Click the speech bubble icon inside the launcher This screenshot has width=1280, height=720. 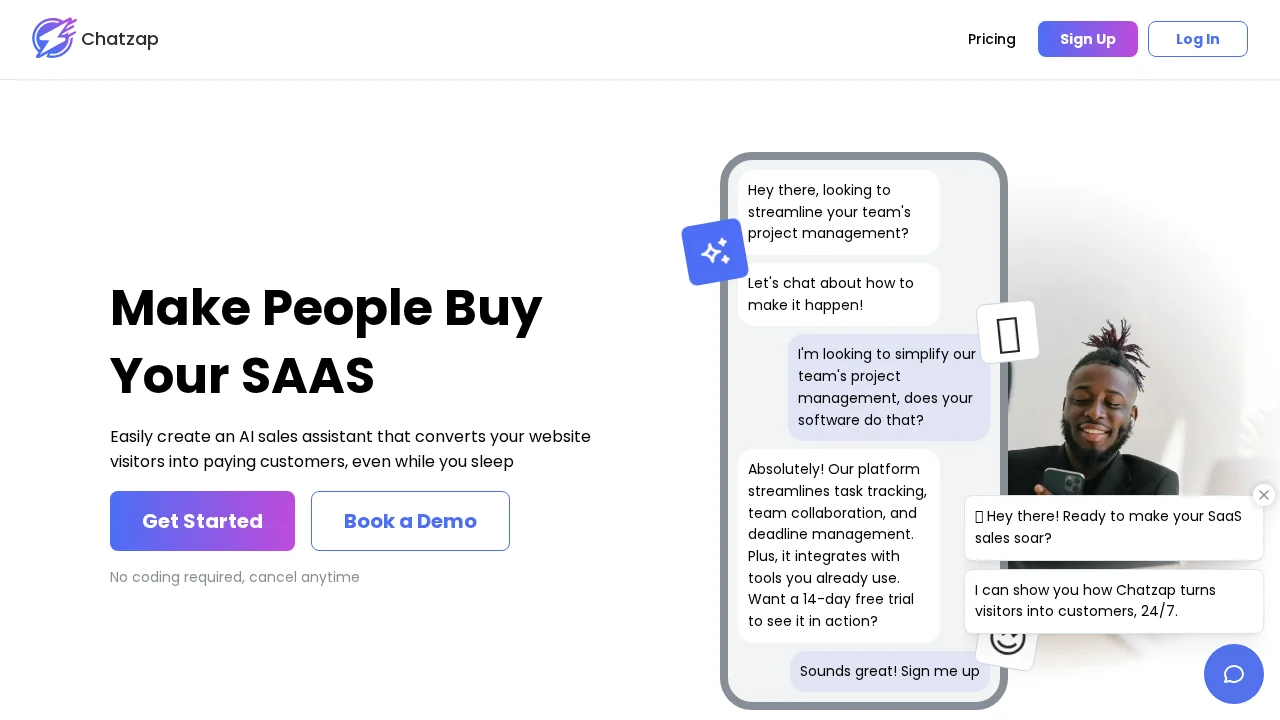[x=1234, y=674]
